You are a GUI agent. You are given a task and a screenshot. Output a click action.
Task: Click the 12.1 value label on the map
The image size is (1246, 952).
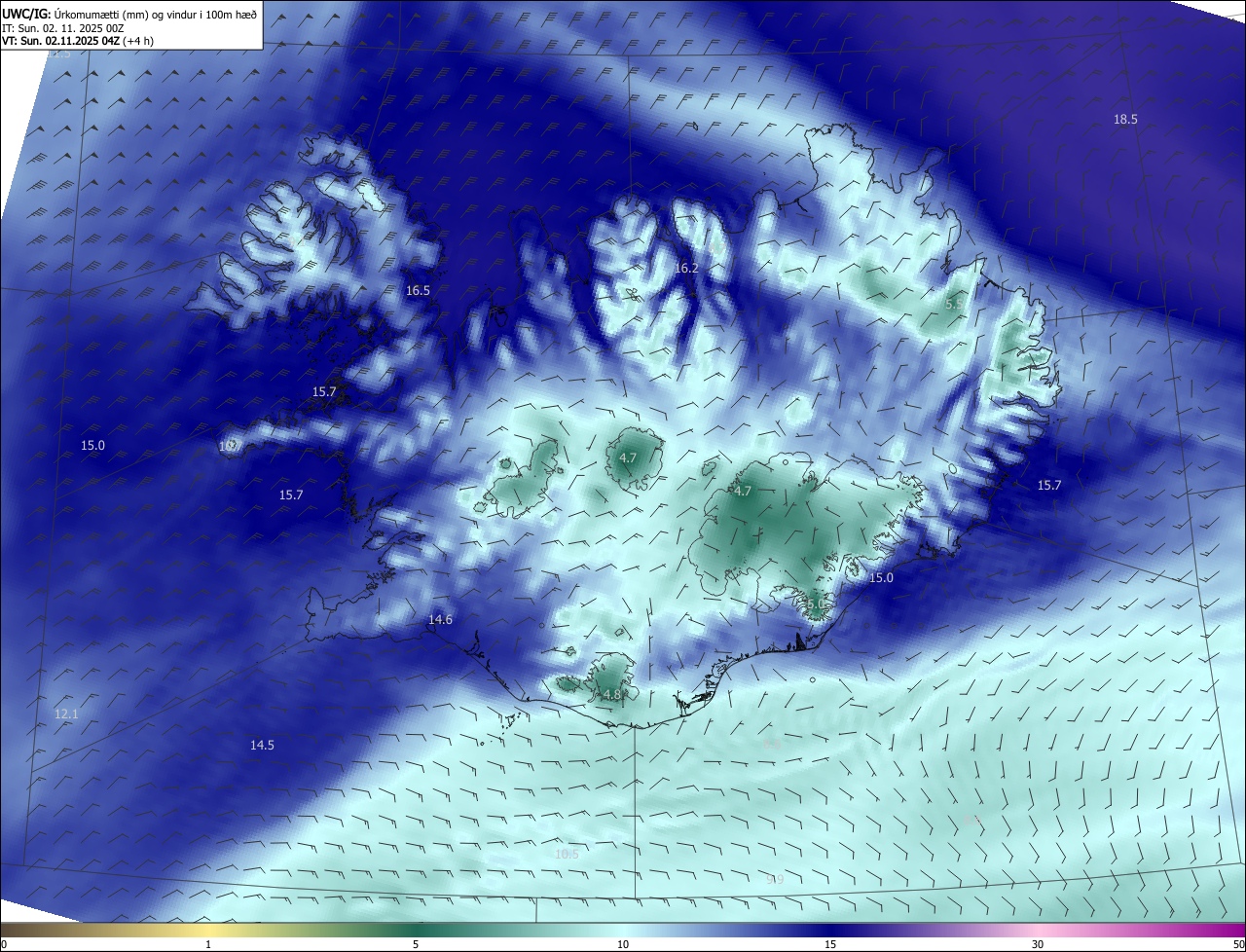click(66, 714)
